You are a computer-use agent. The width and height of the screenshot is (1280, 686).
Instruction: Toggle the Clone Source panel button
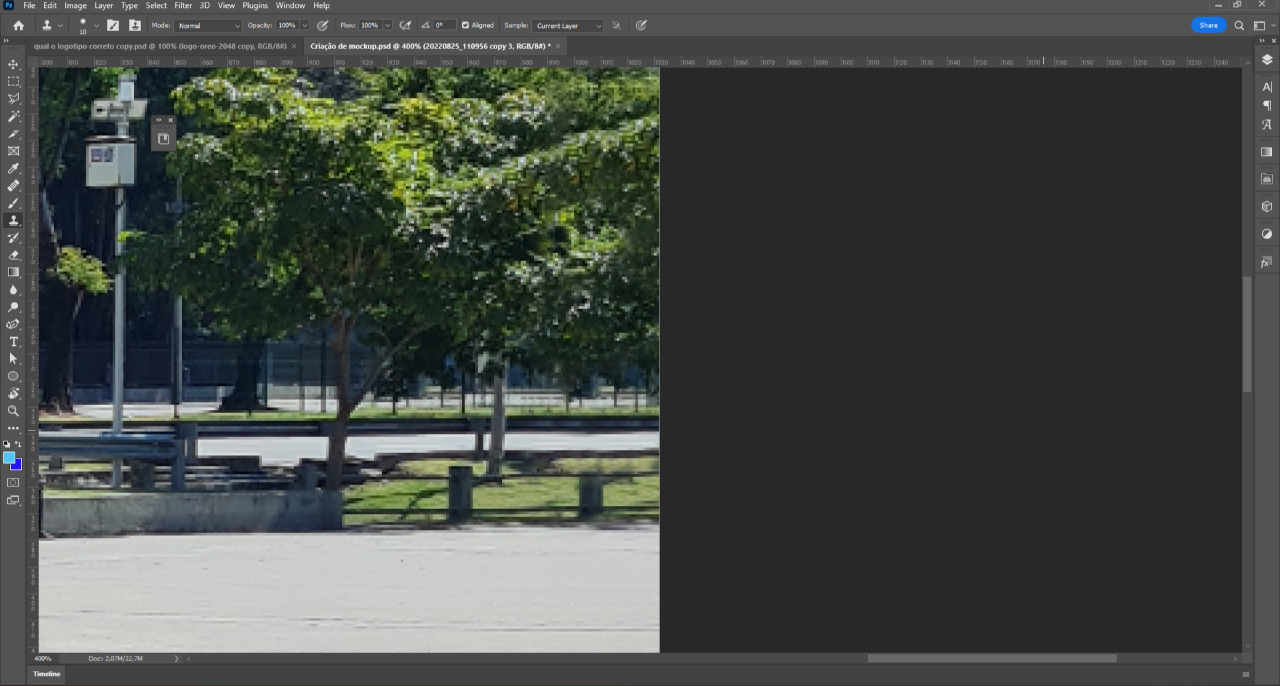tap(135, 25)
